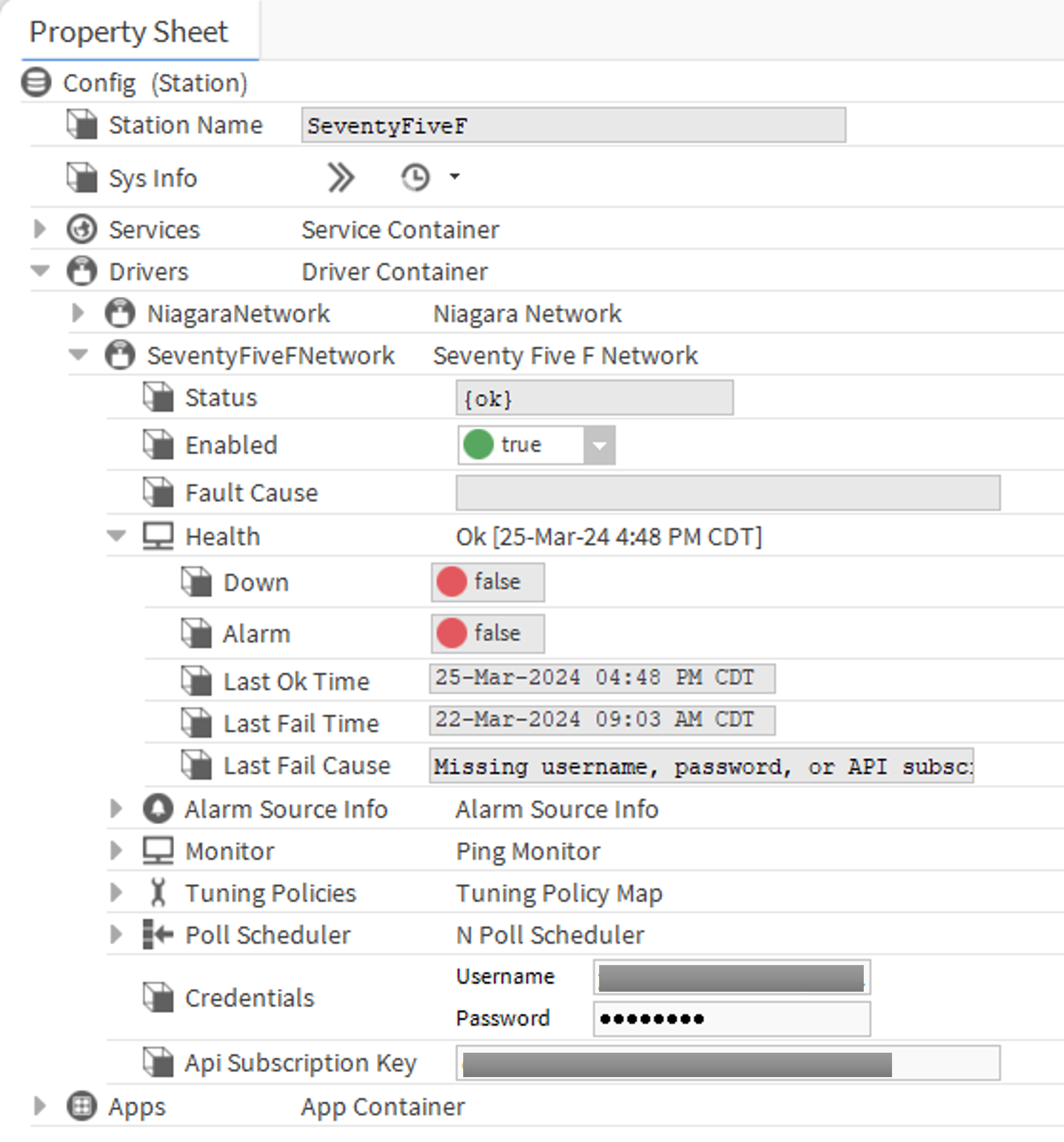Click the Station Name field SeventyFiveF

574,125
